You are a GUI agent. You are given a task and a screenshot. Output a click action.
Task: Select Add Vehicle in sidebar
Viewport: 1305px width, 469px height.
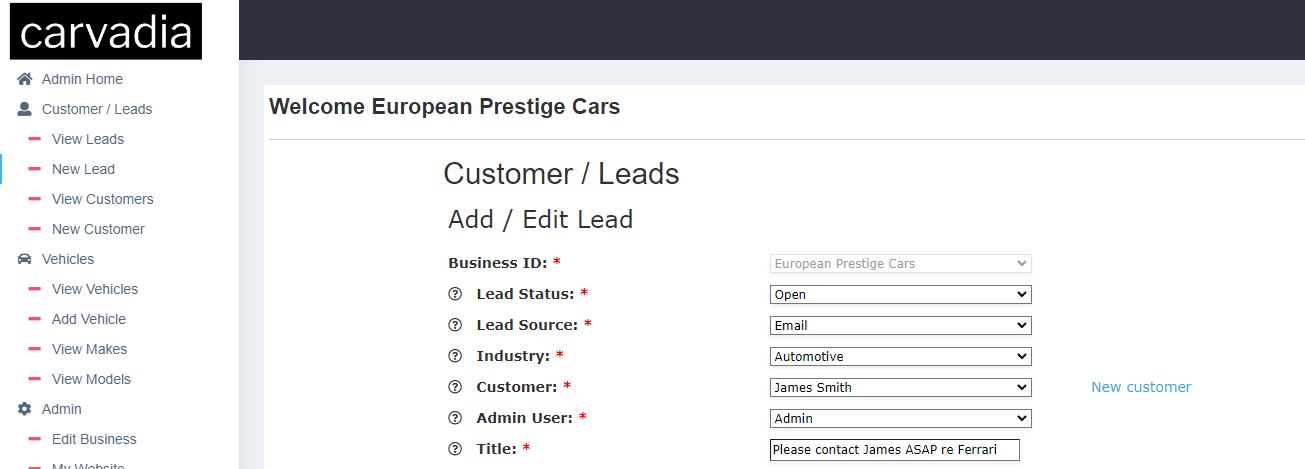pyautogui.click(x=89, y=319)
